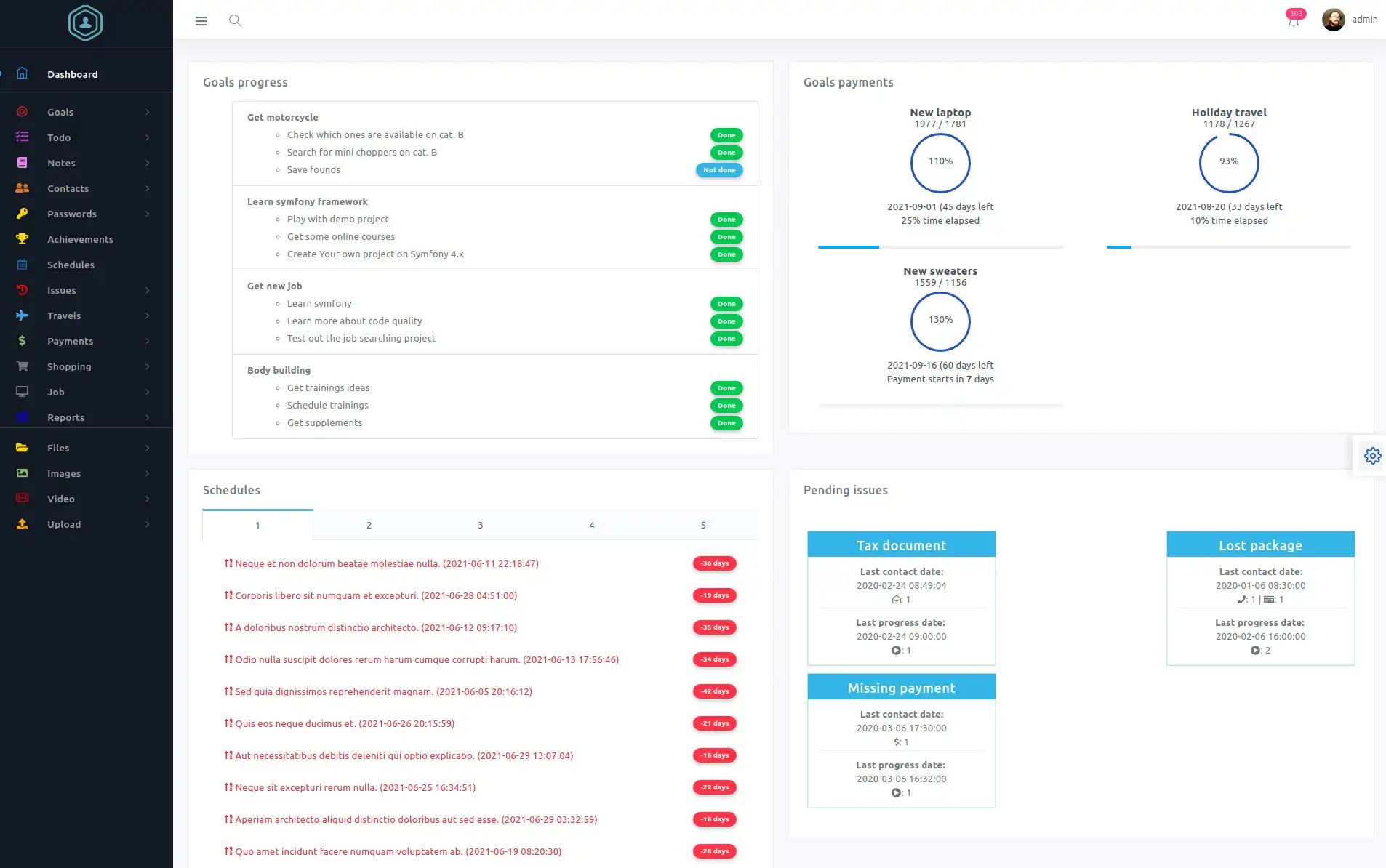Expand the Notes menu chevron
Viewport: 1386px width, 868px height.
[x=148, y=163]
